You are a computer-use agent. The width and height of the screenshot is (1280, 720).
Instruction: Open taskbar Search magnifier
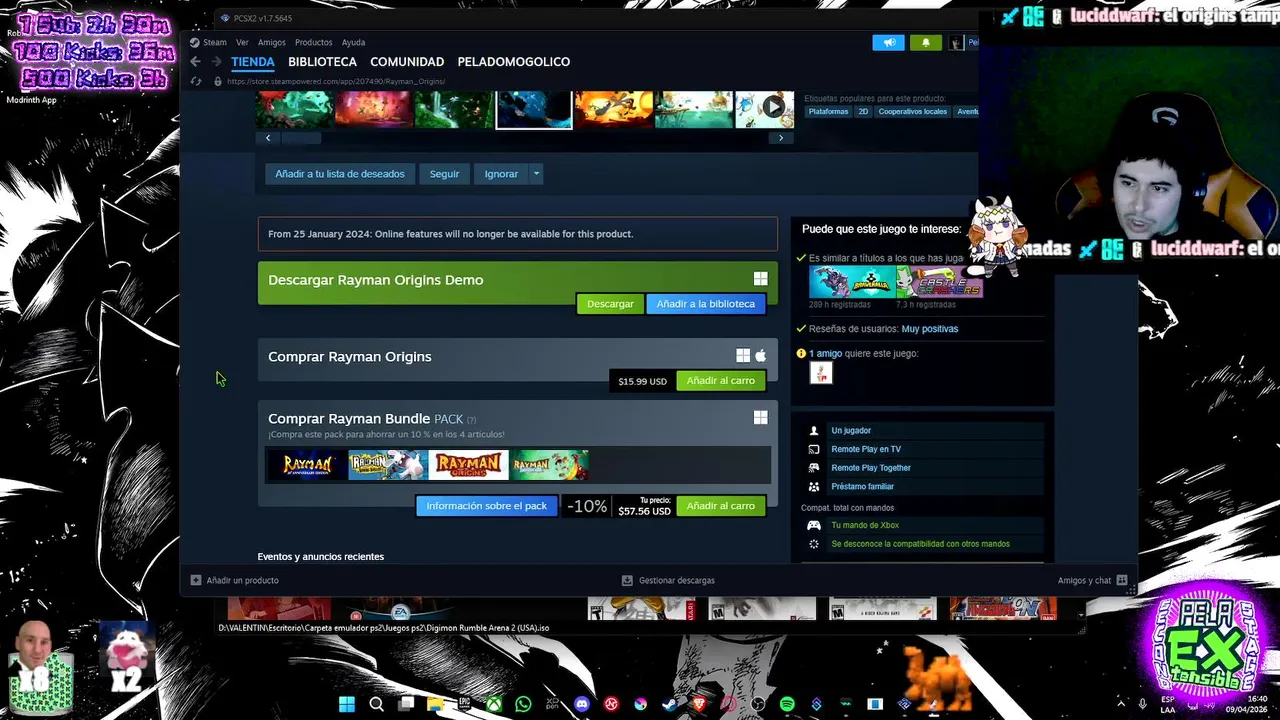point(376,704)
